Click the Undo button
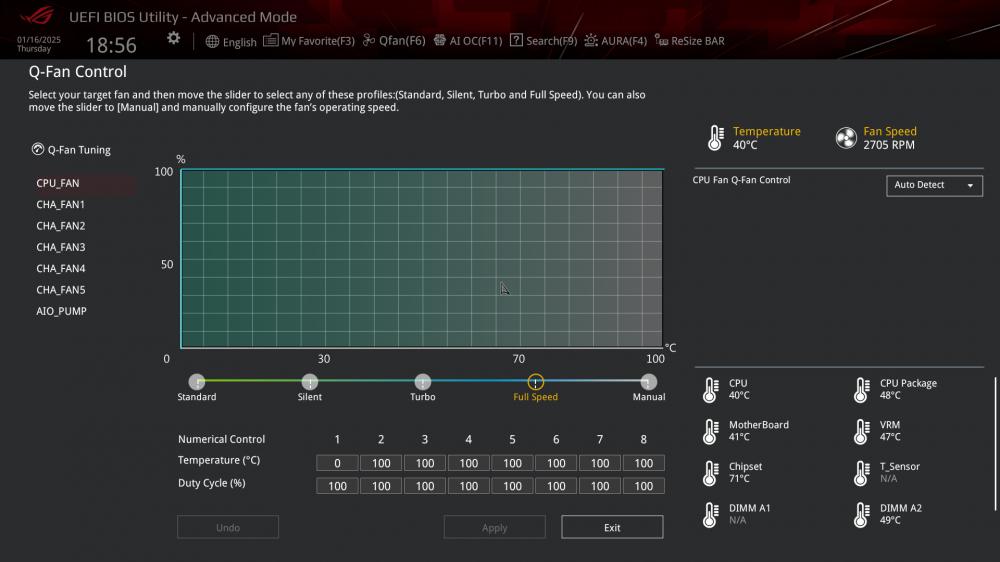The width and height of the screenshot is (1000, 562). click(228, 528)
